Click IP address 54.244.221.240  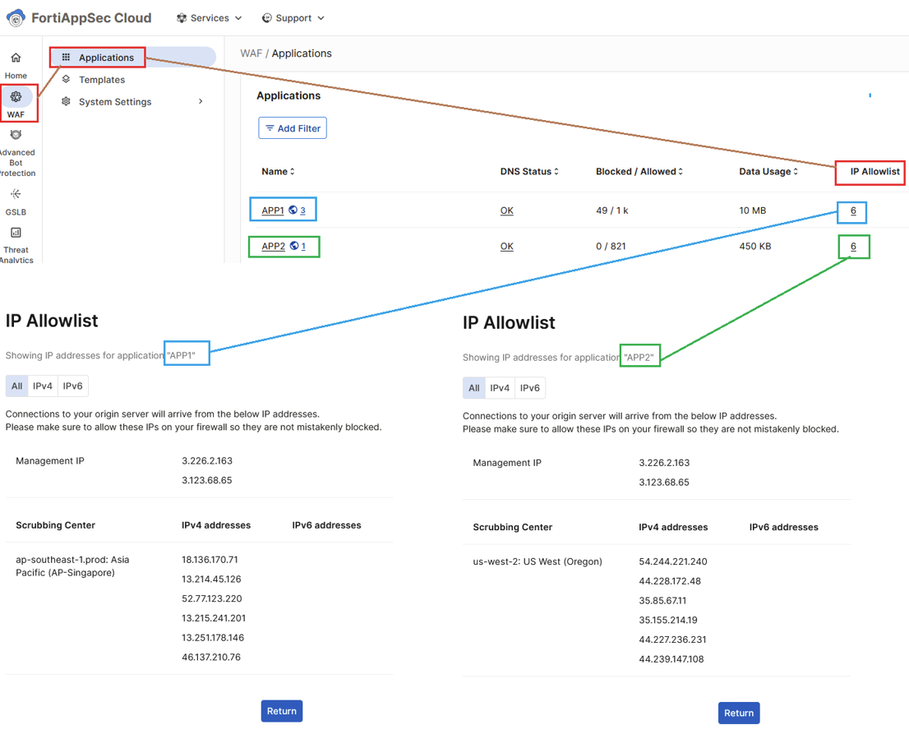tap(672, 561)
